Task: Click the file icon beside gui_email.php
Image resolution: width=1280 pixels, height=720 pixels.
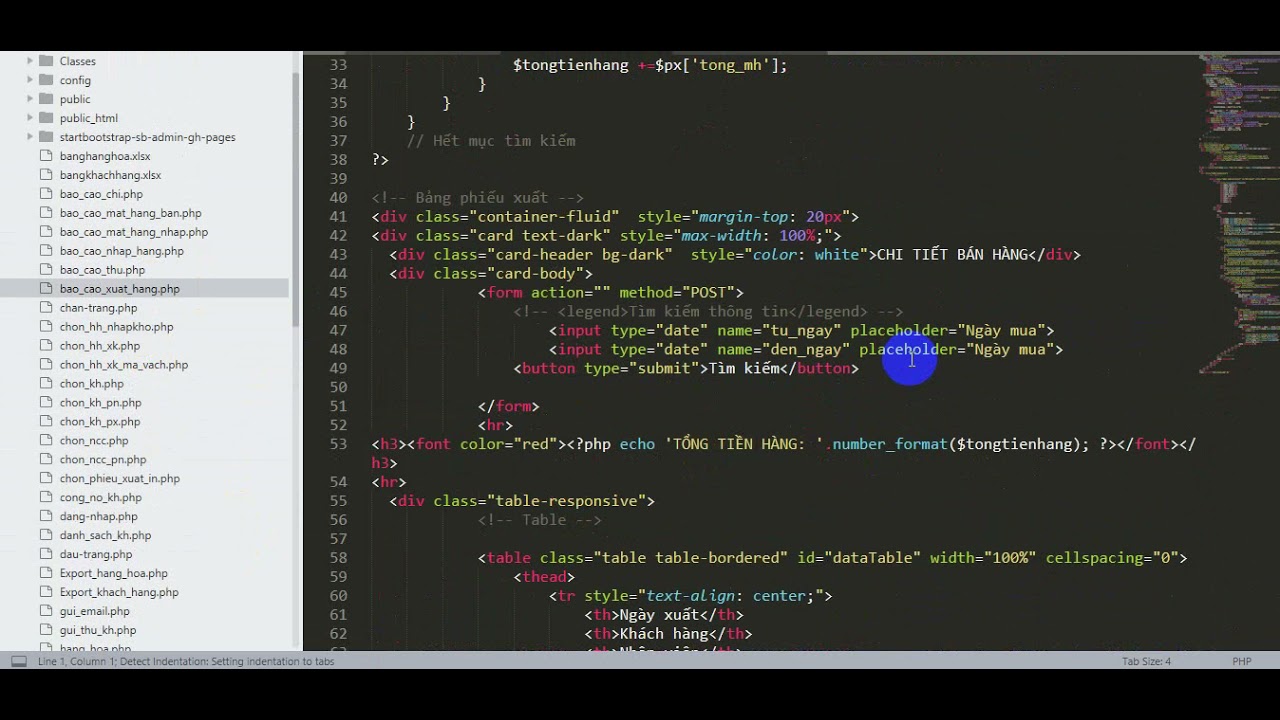Action: (46, 612)
